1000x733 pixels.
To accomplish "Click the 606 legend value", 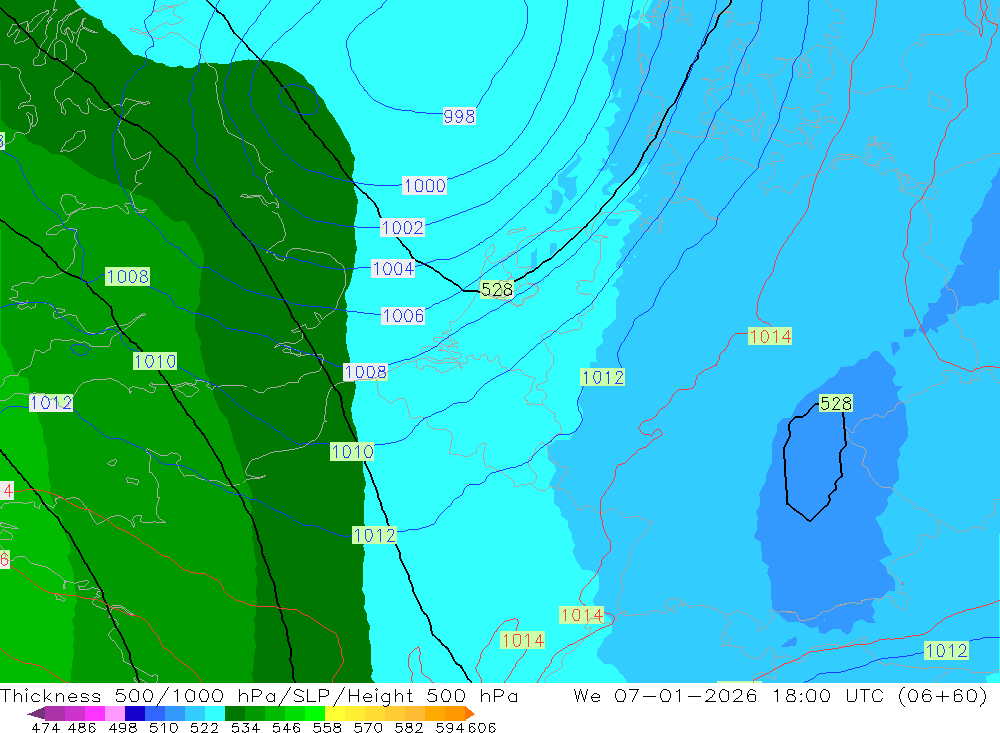I will coord(482,728).
